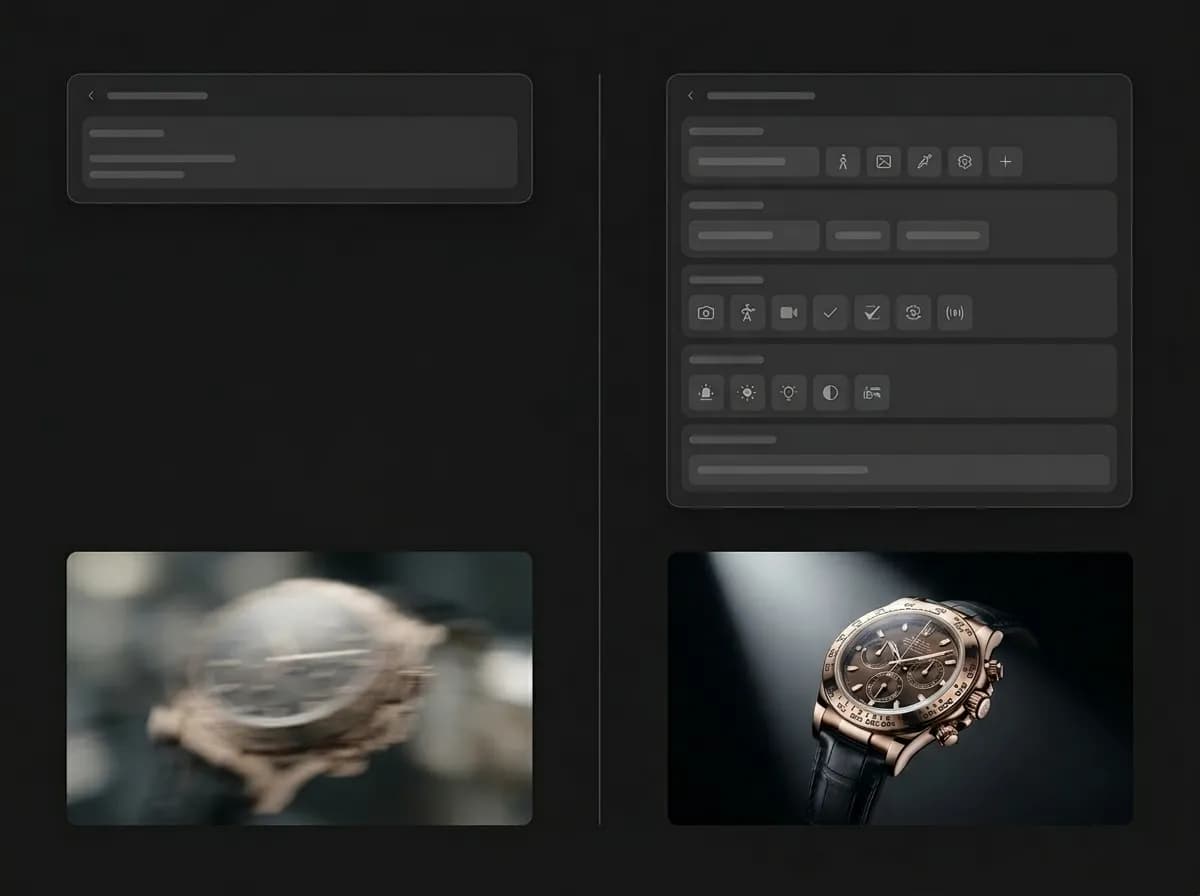Click the checkmark-with-lines icon
This screenshot has height=896, width=1200.
click(872, 313)
